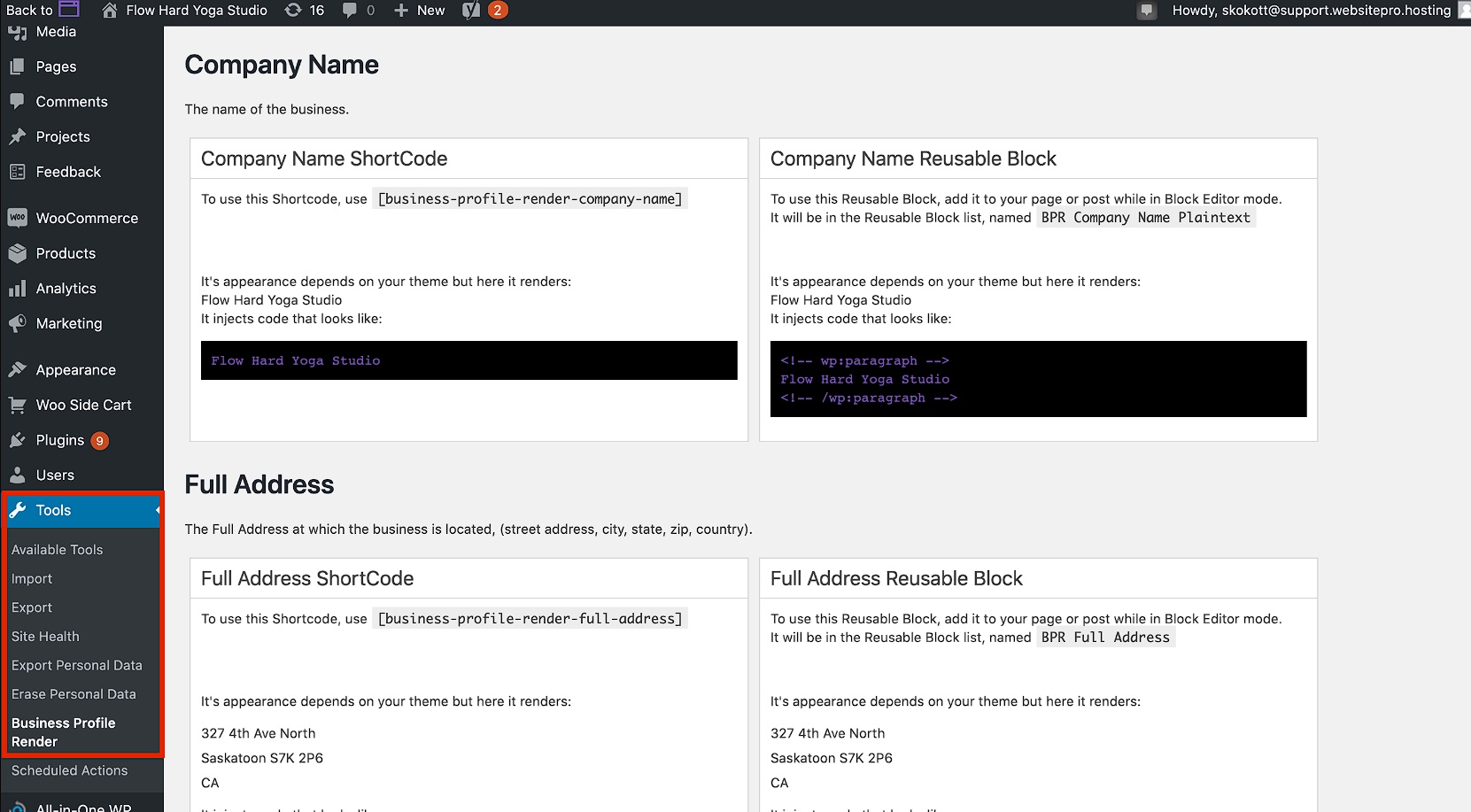Open the updates icon showing 16

(293, 11)
